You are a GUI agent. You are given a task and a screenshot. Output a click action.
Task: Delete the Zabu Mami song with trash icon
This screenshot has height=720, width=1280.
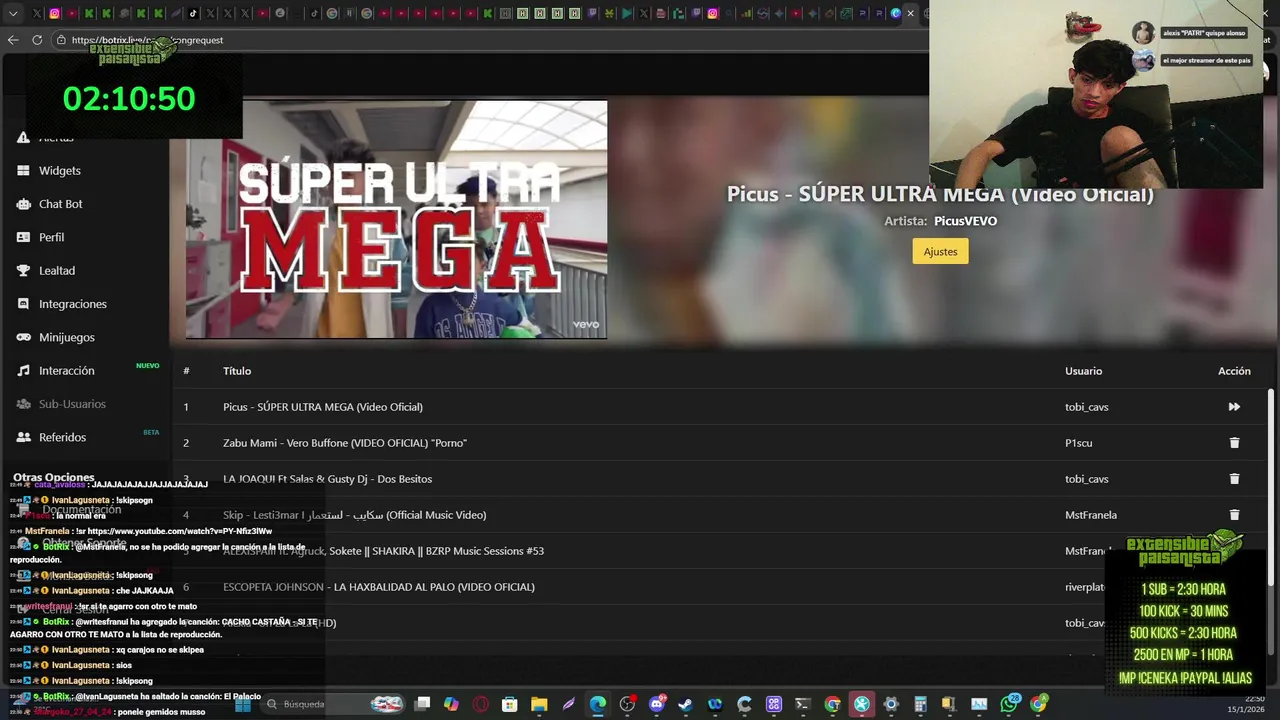click(1234, 443)
